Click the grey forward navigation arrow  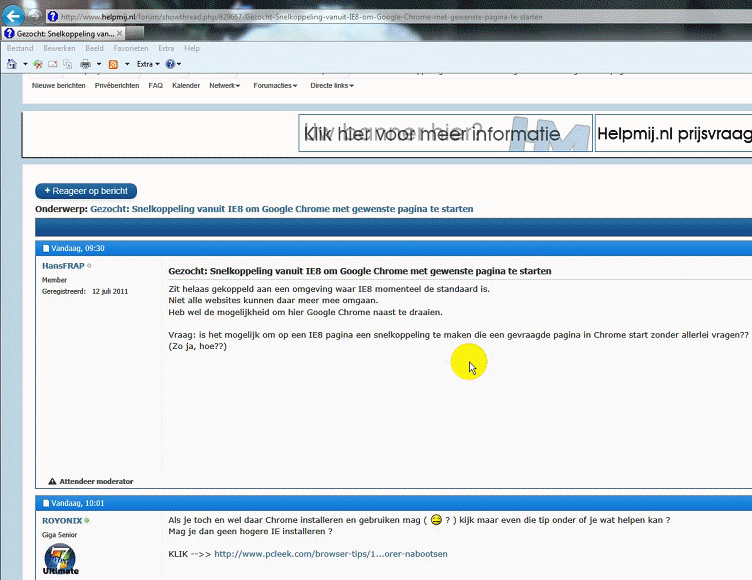pyautogui.click(x=35, y=16)
